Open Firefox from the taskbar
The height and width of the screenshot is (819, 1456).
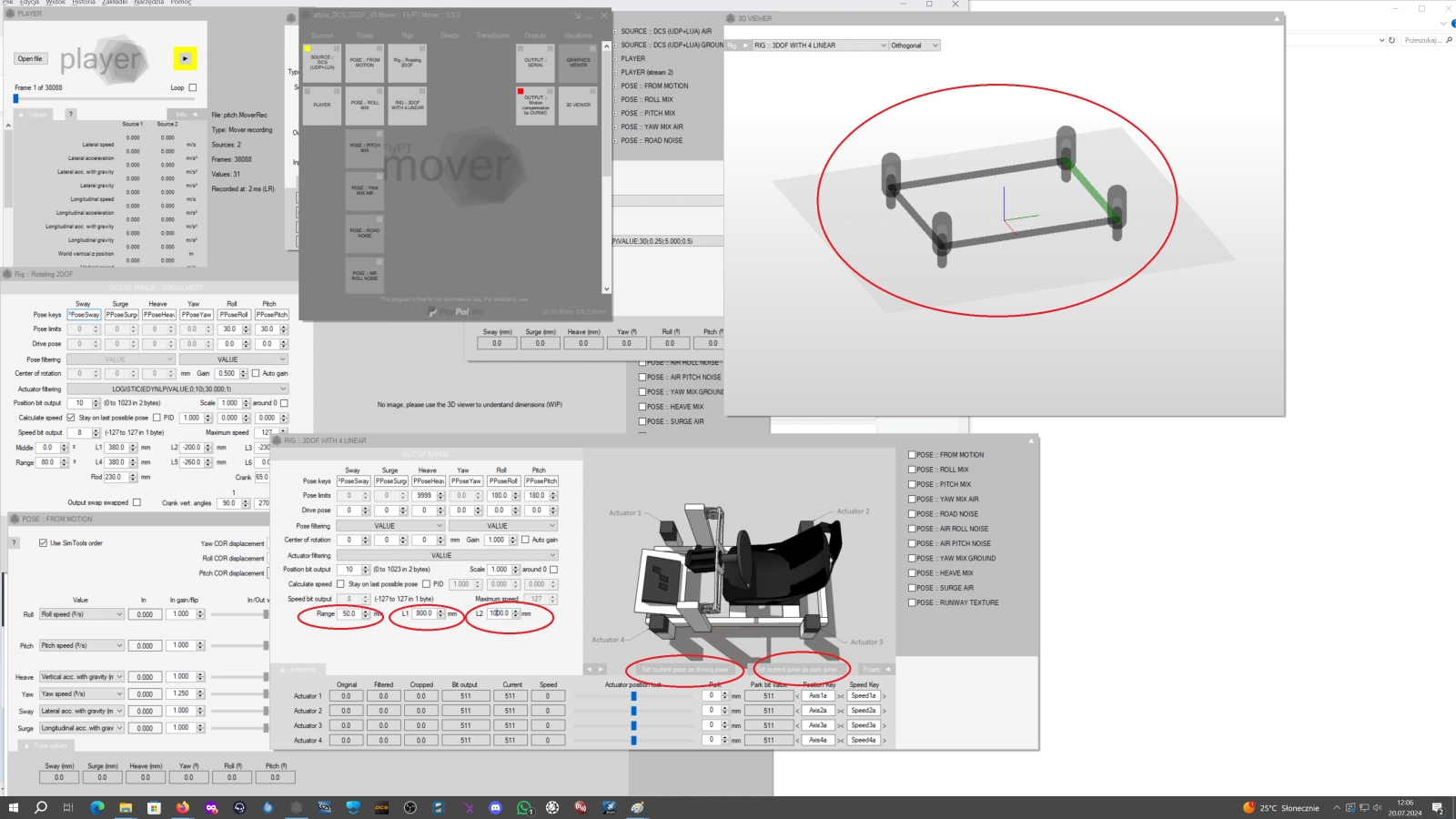[183, 807]
